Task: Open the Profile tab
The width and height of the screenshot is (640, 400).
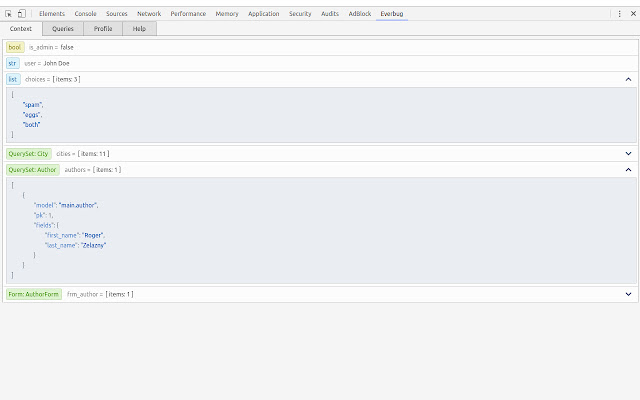Action: click(103, 29)
